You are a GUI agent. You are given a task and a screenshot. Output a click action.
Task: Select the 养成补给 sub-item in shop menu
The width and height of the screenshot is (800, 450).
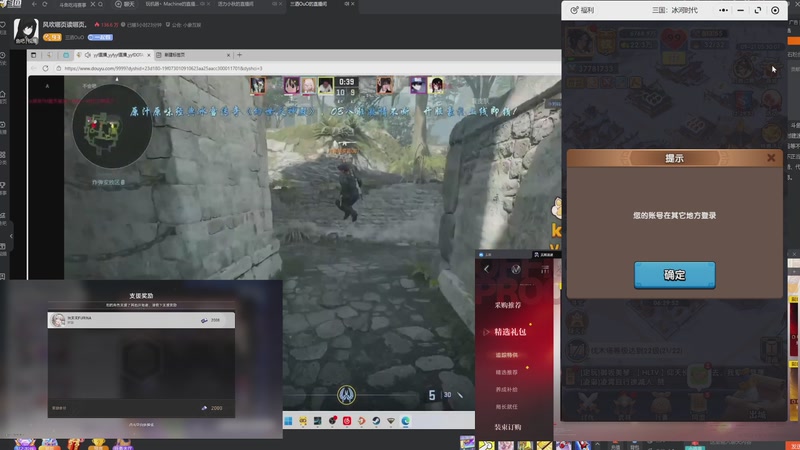[x=506, y=389]
